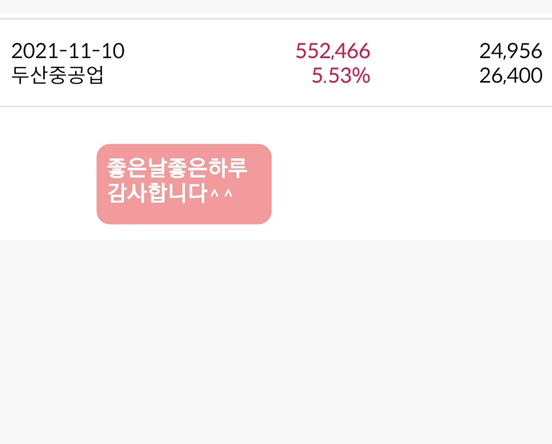Tap the 2021-11-10 date entry
Screen dimensions: 552x444
click(68, 51)
